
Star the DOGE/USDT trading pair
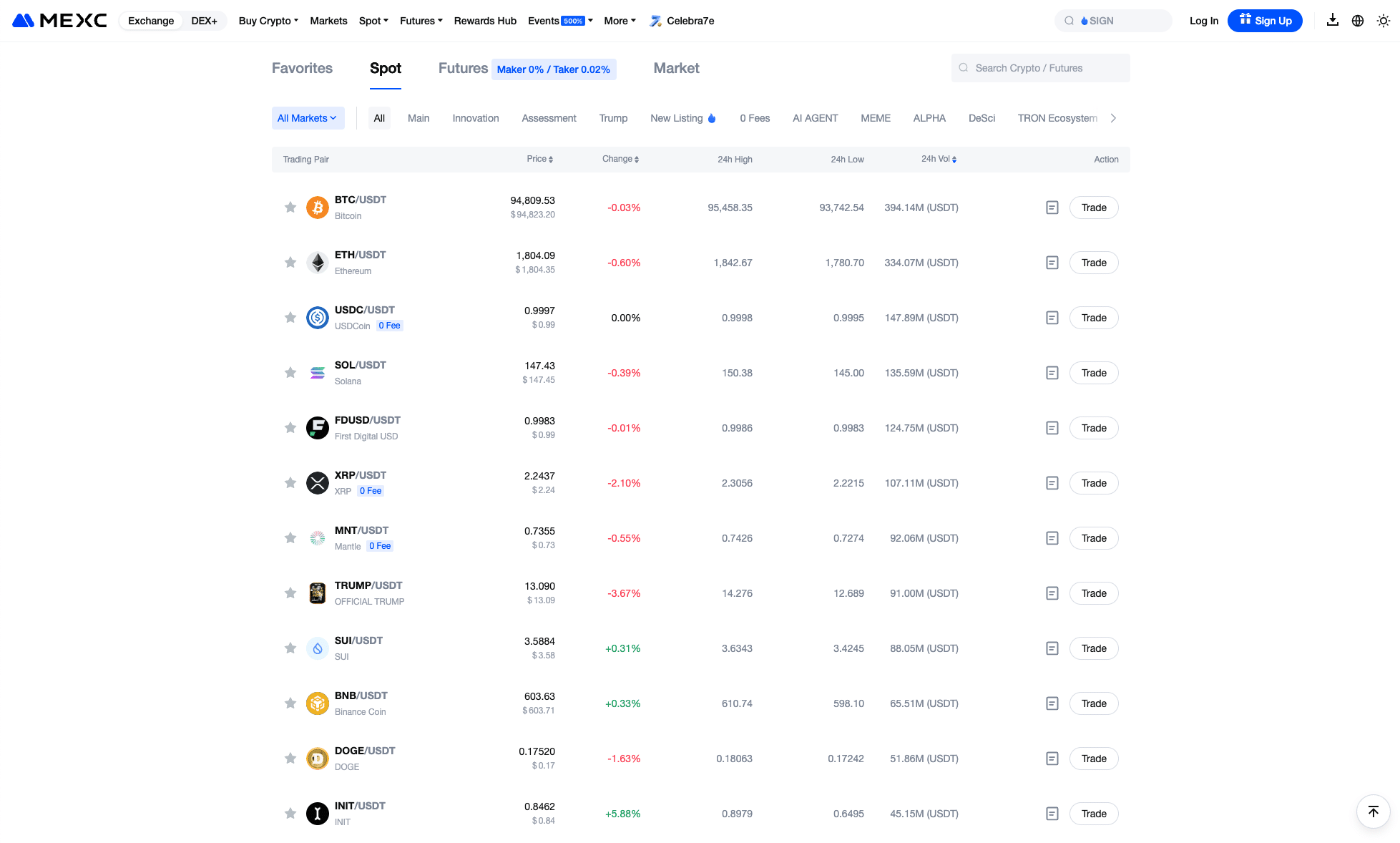pyautogui.click(x=290, y=758)
